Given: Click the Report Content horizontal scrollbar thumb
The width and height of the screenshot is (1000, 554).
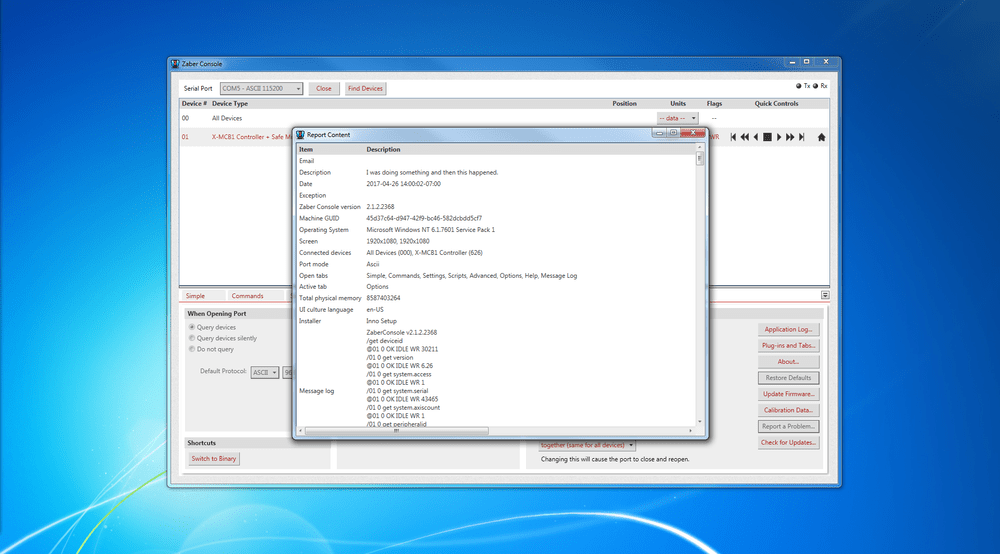Looking at the screenshot, I should [x=397, y=431].
